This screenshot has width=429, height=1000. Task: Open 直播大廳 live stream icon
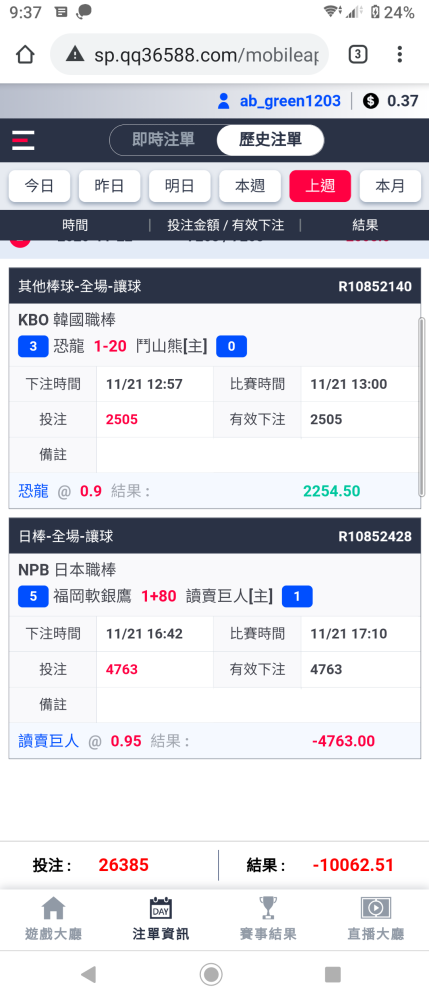click(x=375, y=908)
